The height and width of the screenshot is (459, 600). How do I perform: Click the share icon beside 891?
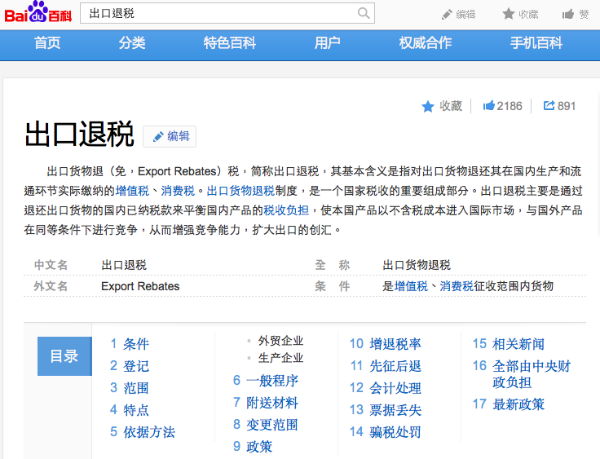click(x=549, y=105)
